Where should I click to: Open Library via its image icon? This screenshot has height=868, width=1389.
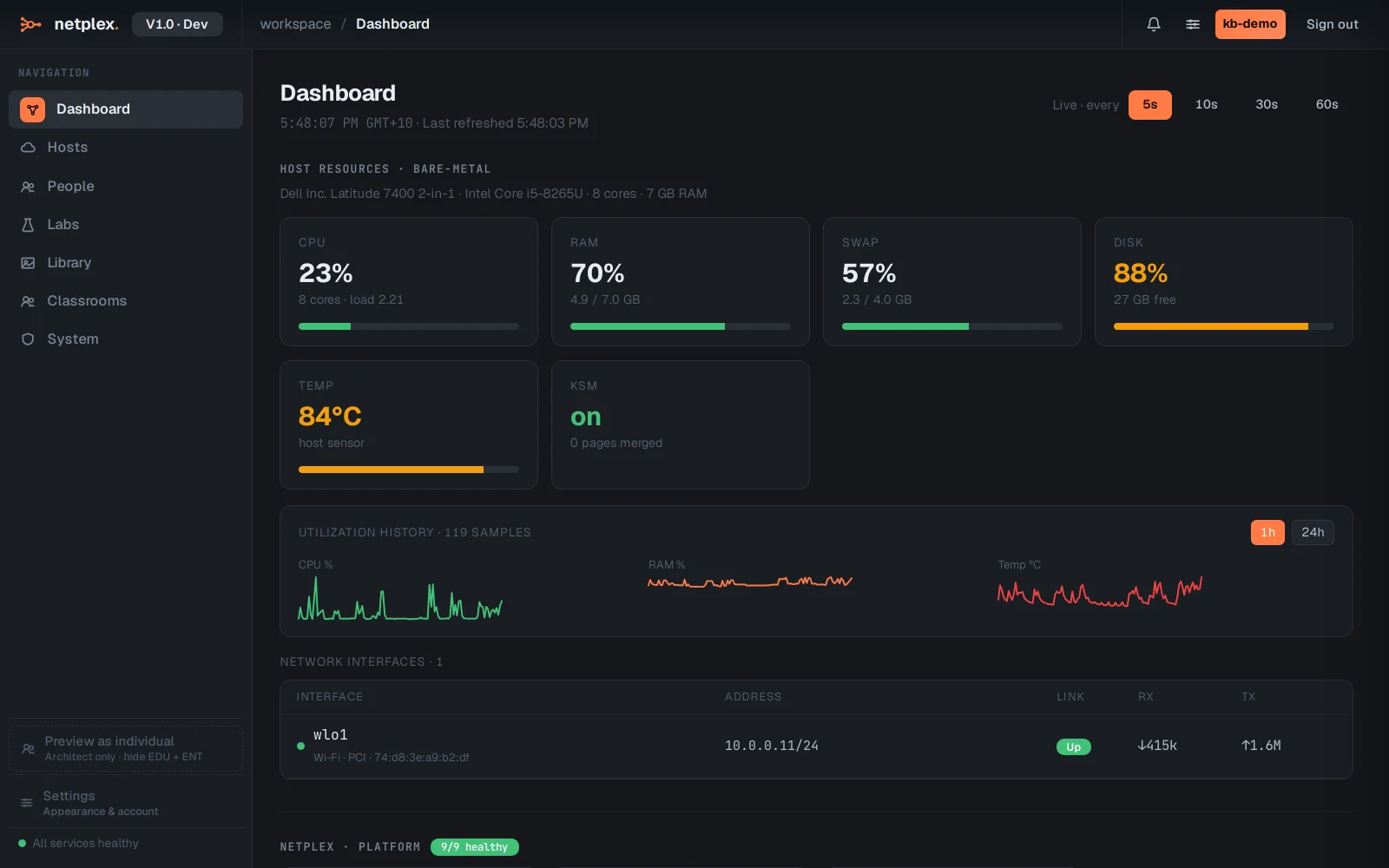point(28,263)
